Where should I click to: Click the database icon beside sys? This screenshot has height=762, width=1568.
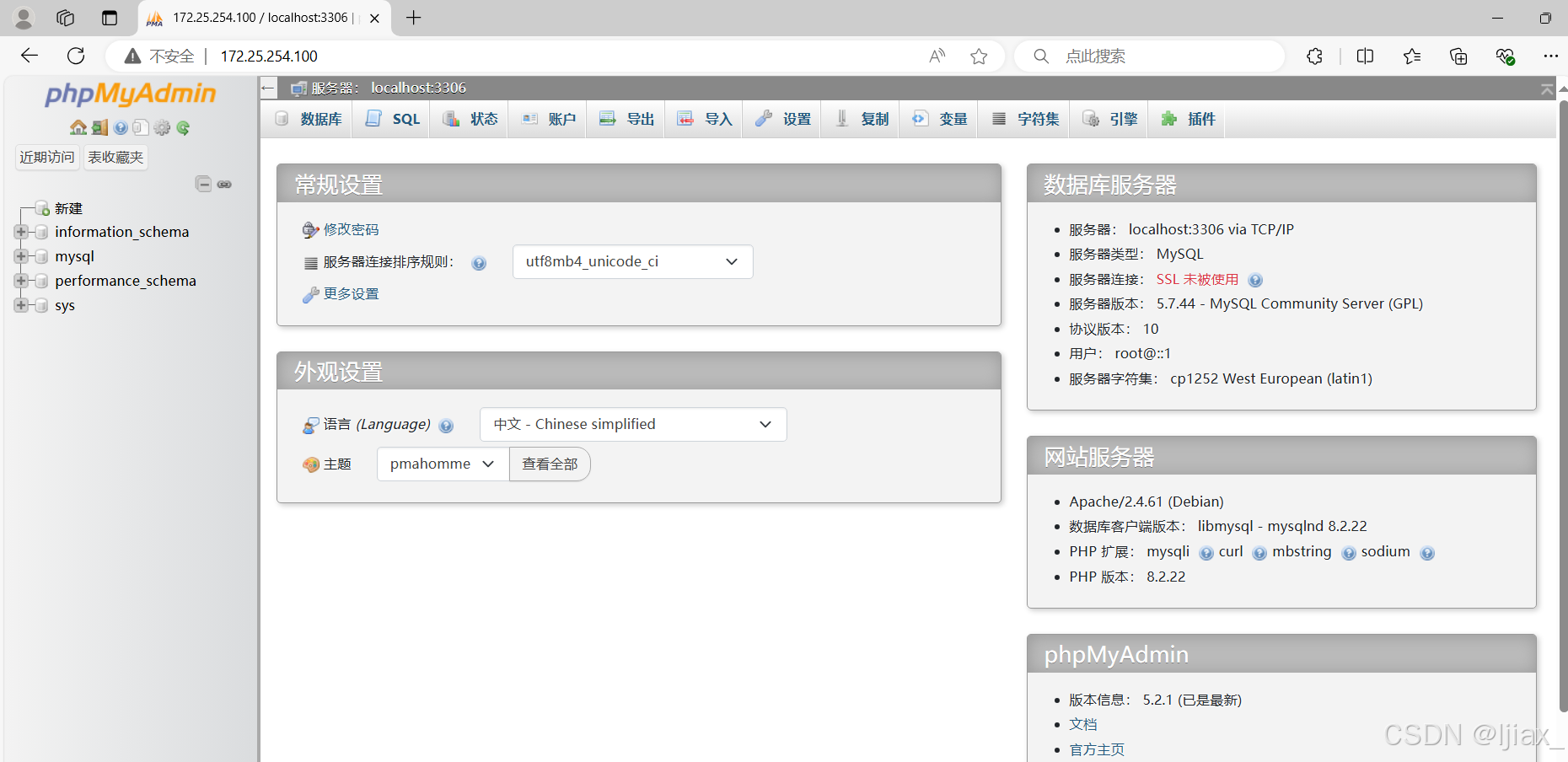tap(40, 305)
